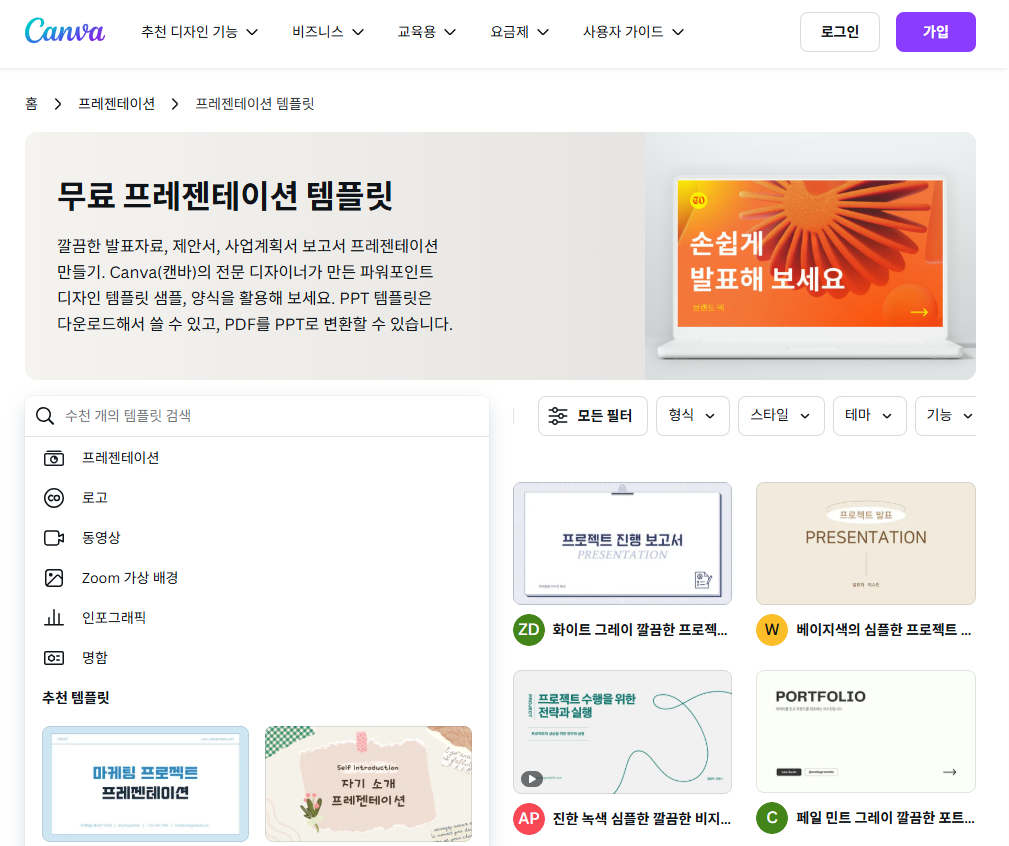The height and width of the screenshot is (846, 1009).
Task: Open the beige PRESENTATION template thumbnail
Action: click(866, 544)
